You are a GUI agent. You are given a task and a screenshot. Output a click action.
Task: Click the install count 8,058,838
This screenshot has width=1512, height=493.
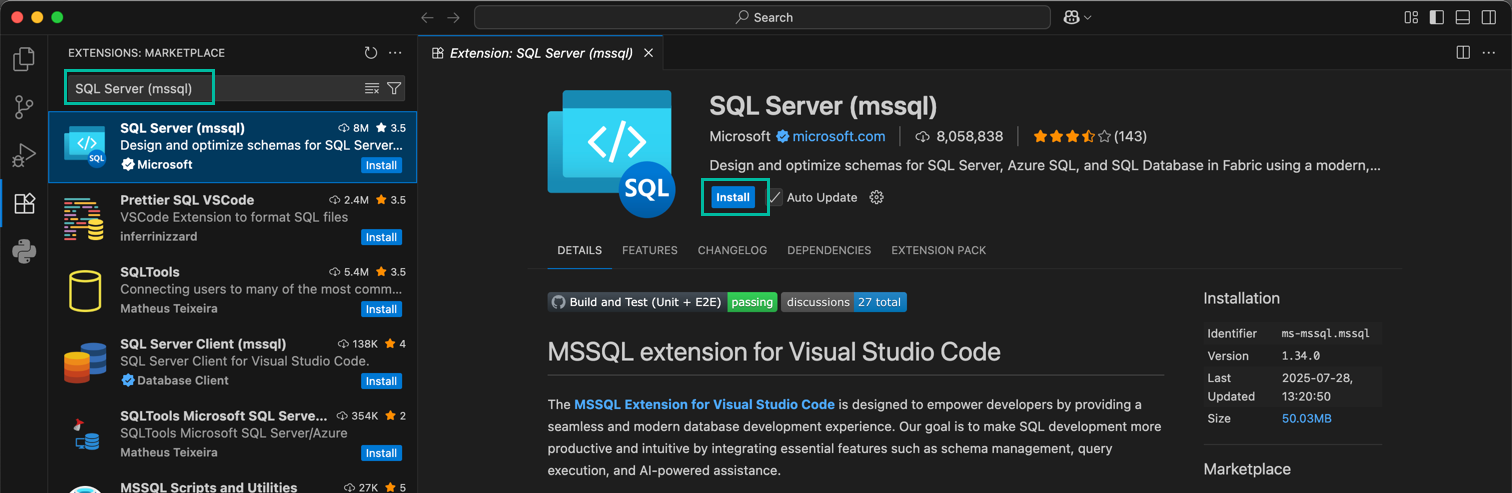[x=959, y=137]
